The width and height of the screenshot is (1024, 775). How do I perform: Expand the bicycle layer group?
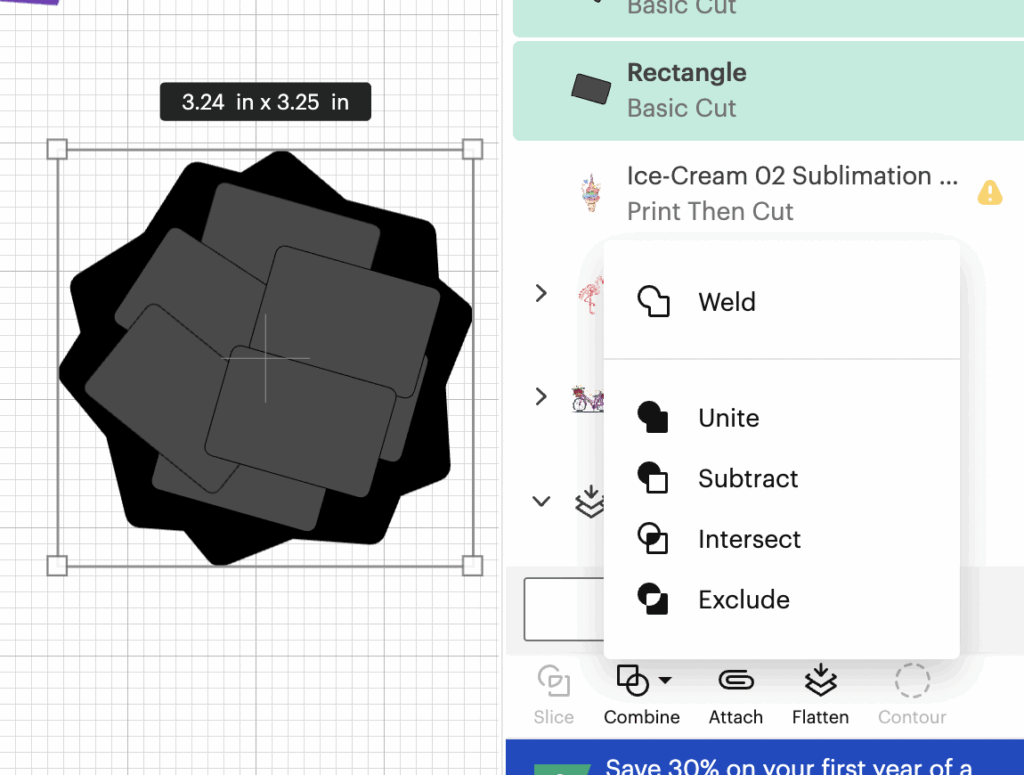click(541, 397)
